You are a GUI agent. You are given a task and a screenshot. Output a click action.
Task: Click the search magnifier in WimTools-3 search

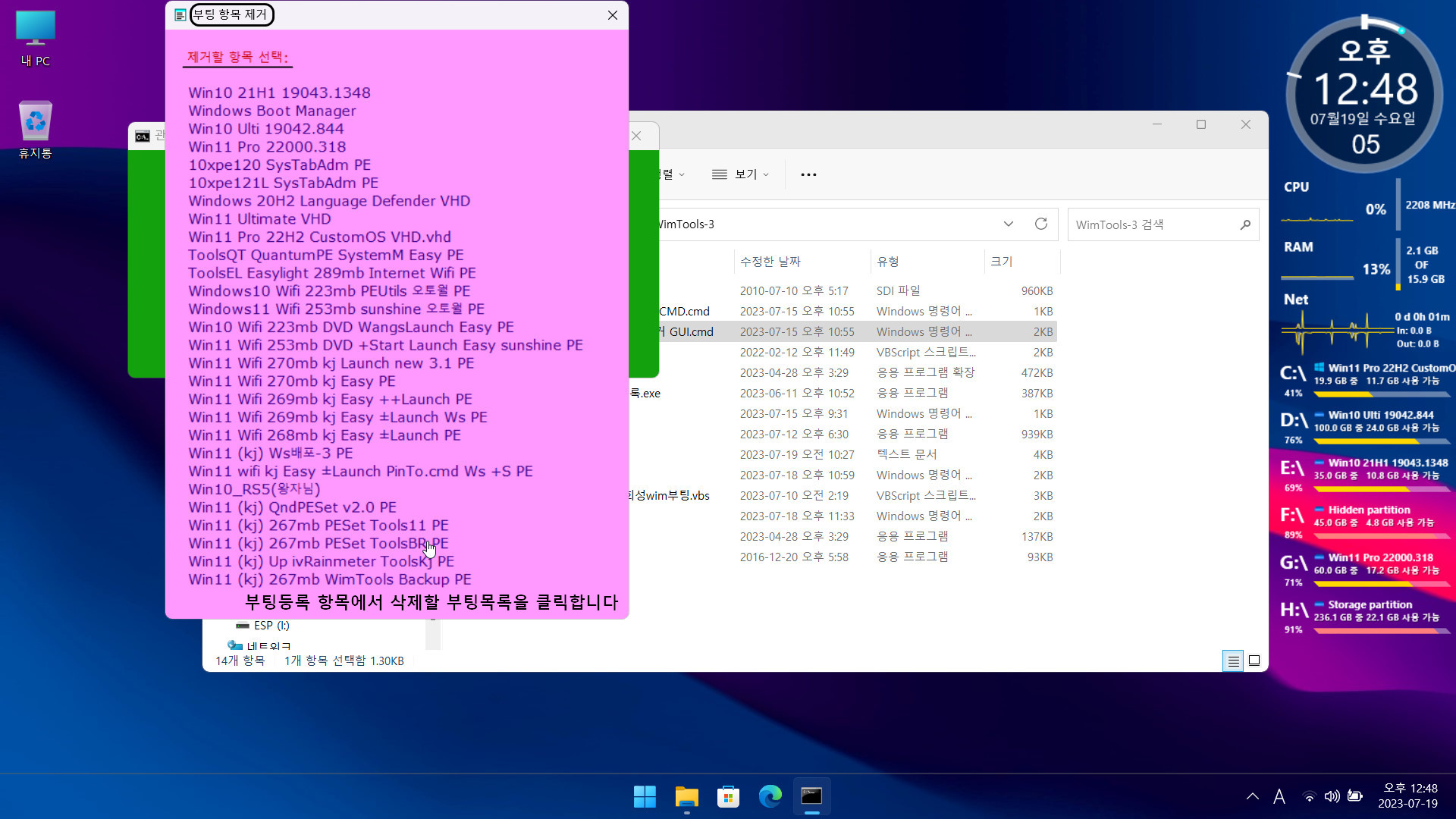[1245, 224]
